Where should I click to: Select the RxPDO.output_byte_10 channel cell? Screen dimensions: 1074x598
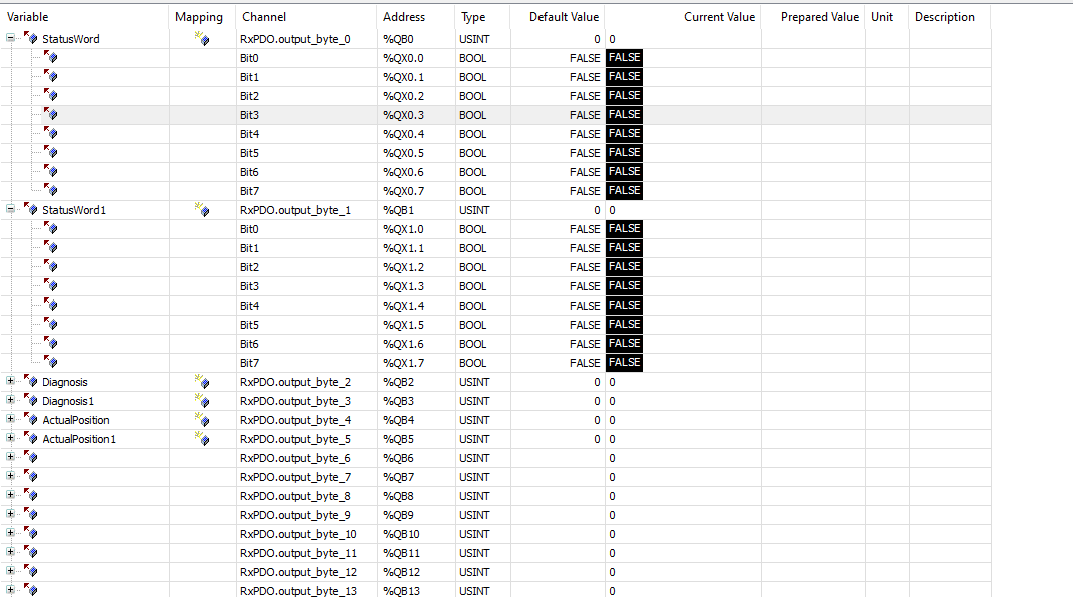tap(298, 534)
